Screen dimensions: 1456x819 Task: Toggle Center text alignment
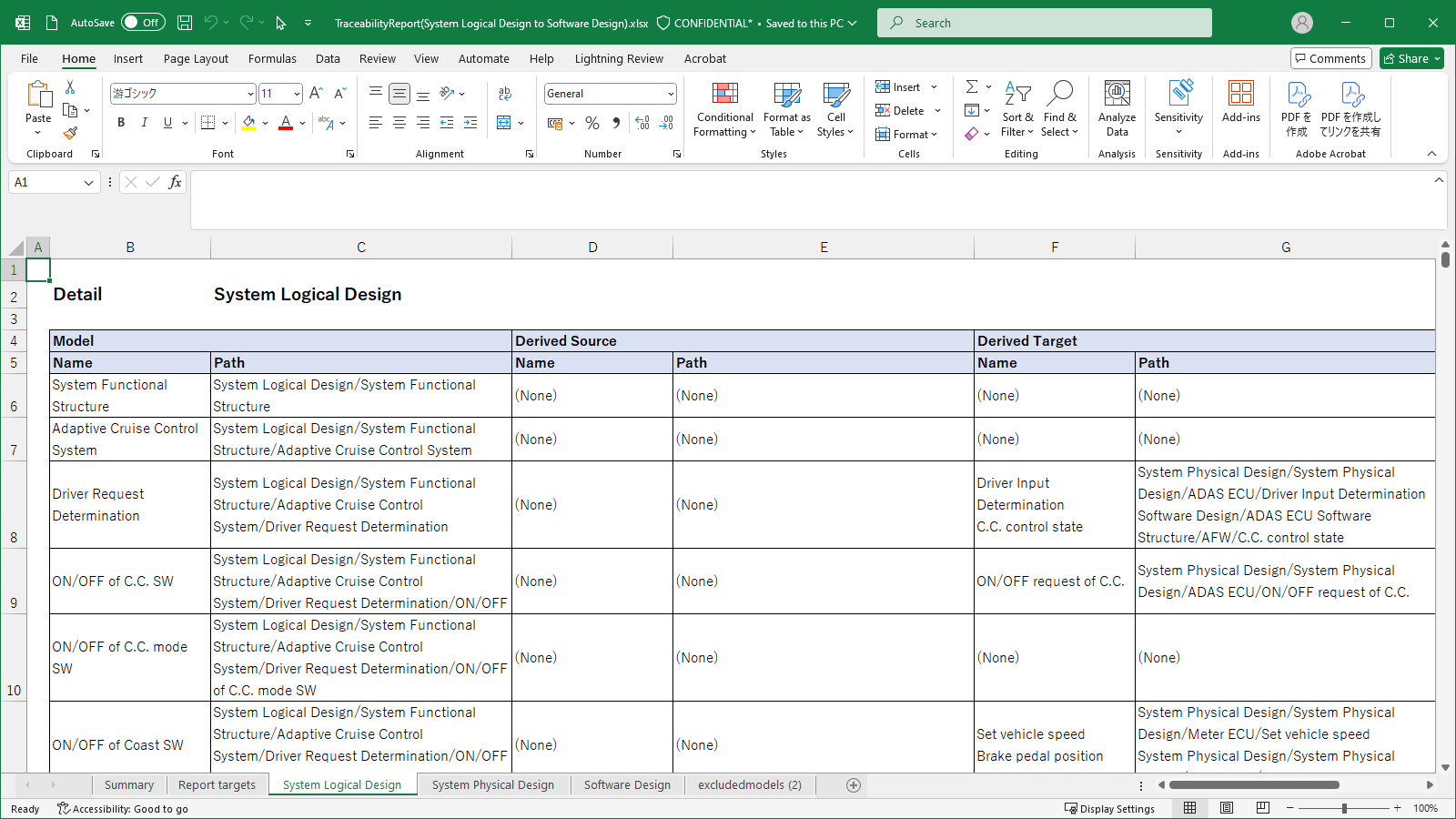(399, 122)
